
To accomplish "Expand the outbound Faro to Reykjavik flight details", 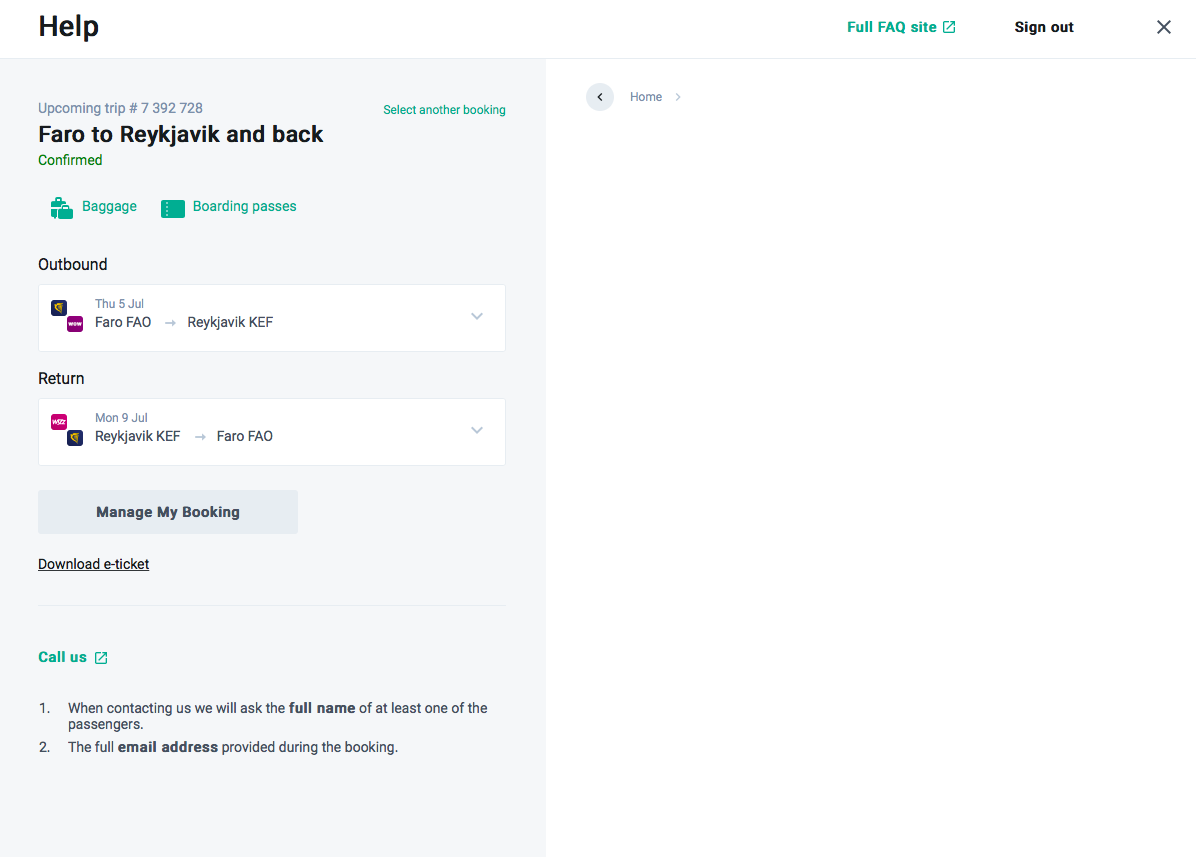I will pos(477,316).
